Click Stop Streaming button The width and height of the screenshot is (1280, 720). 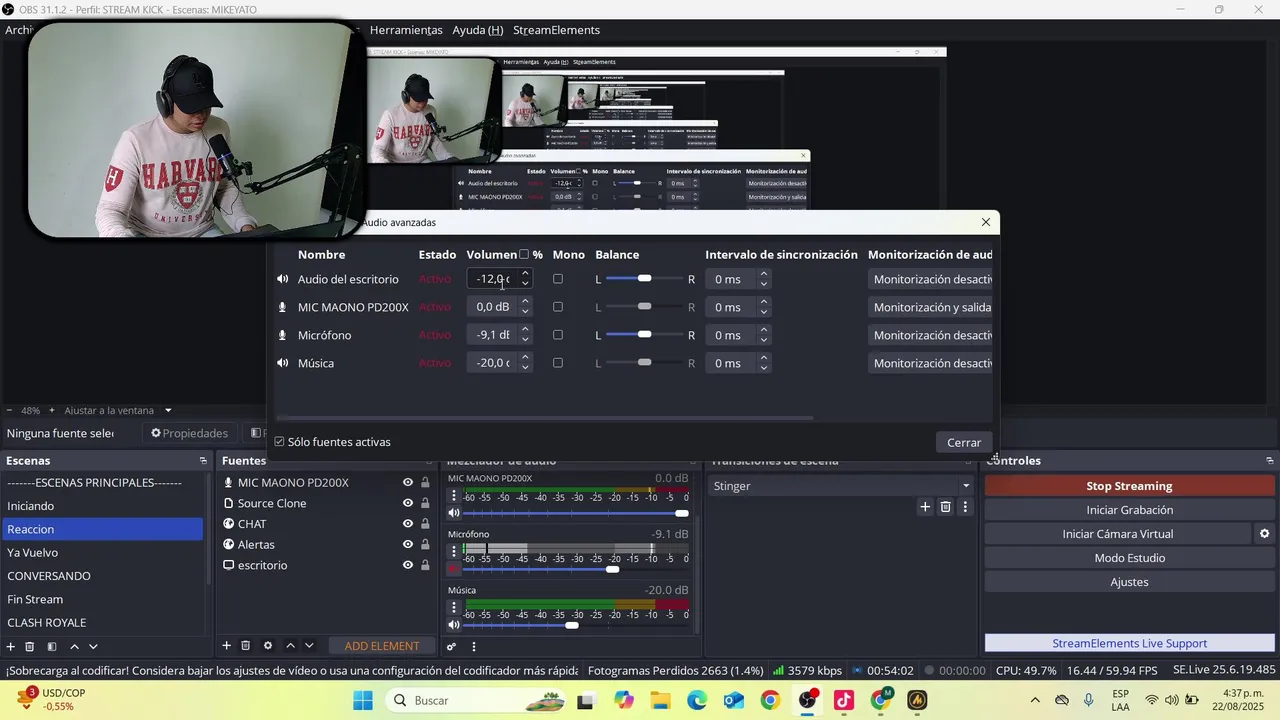coord(1129,486)
